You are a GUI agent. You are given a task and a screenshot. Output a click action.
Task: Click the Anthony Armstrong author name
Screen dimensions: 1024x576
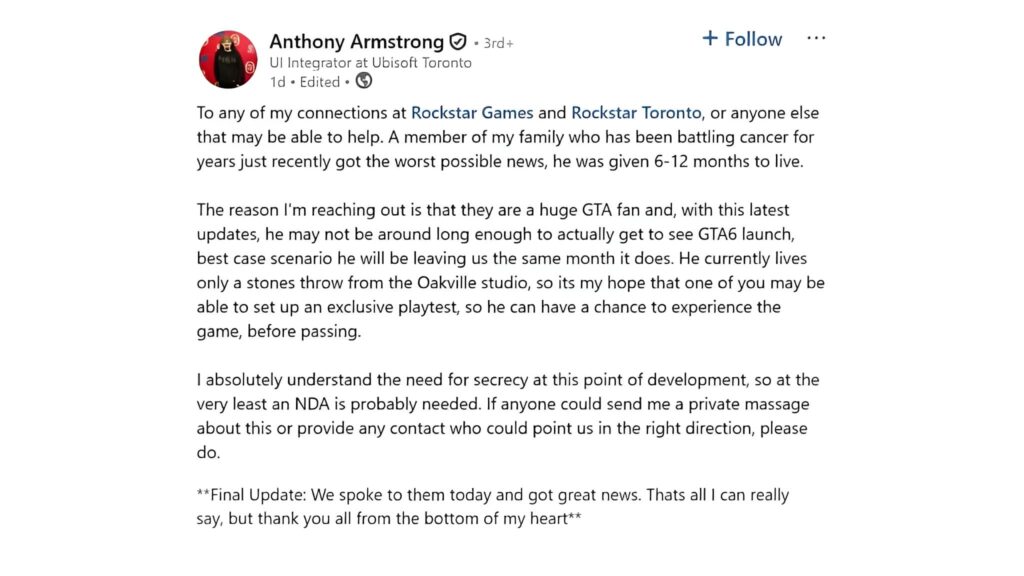356,42
